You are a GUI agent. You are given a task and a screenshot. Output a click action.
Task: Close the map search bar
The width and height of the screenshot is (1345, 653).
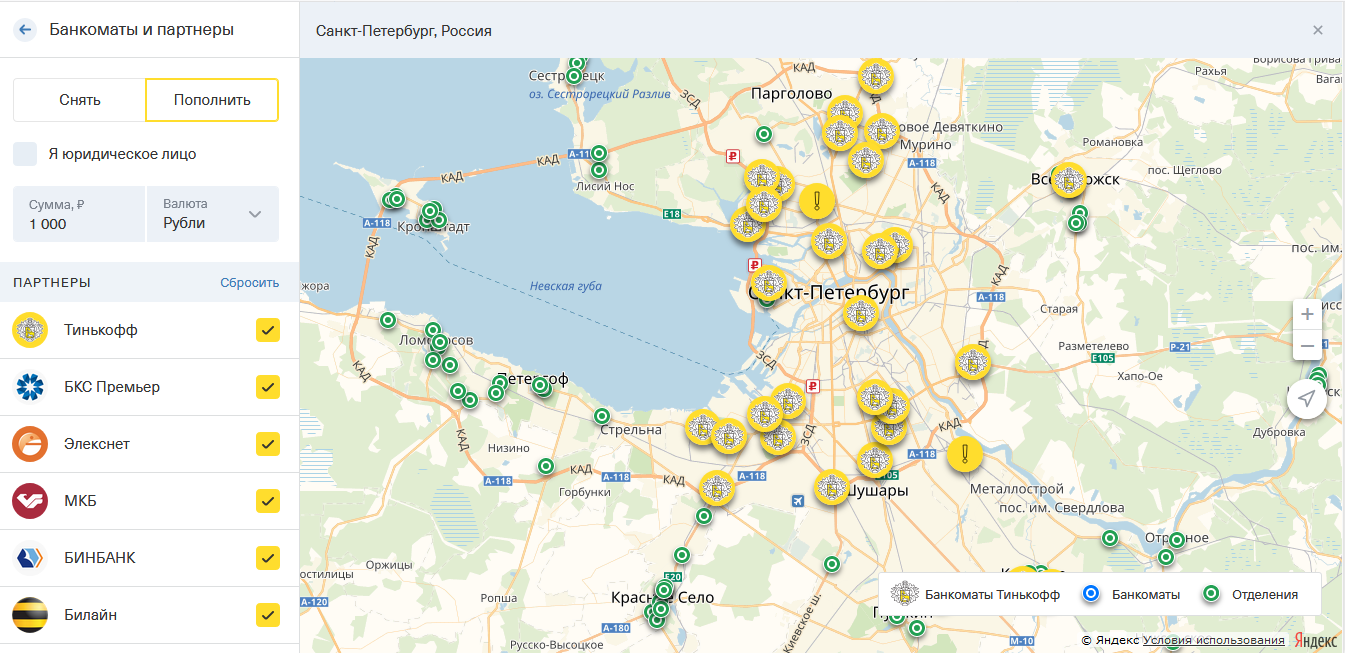tap(1318, 30)
